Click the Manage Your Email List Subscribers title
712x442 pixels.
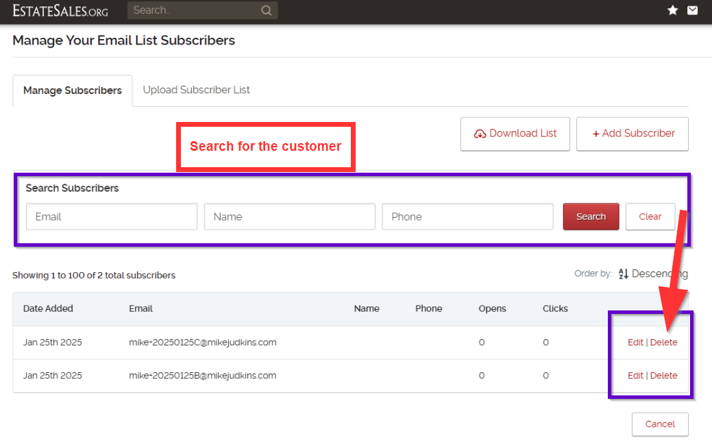(124, 40)
